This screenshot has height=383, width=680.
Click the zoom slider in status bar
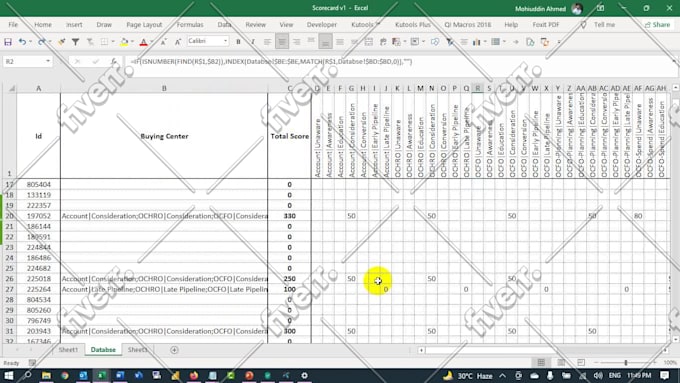point(626,362)
